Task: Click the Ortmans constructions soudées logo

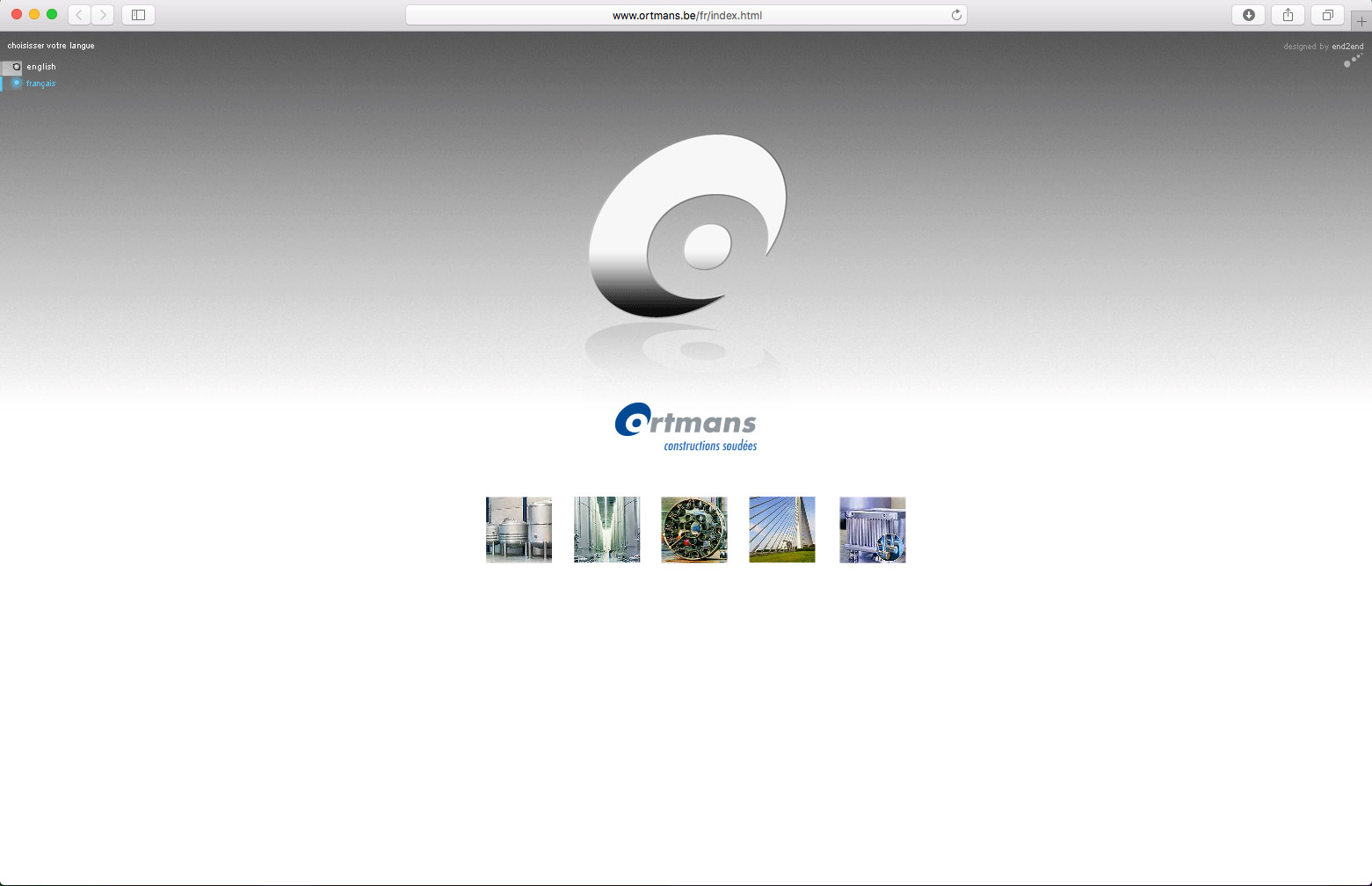Action: click(x=686, y=427)
